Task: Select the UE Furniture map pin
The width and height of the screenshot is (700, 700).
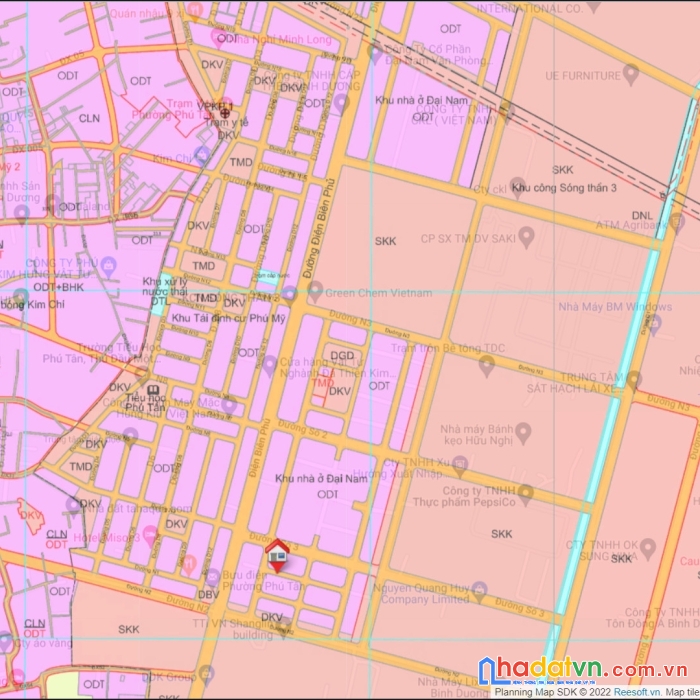Action: pyautogui.click(x=630, y=75)
